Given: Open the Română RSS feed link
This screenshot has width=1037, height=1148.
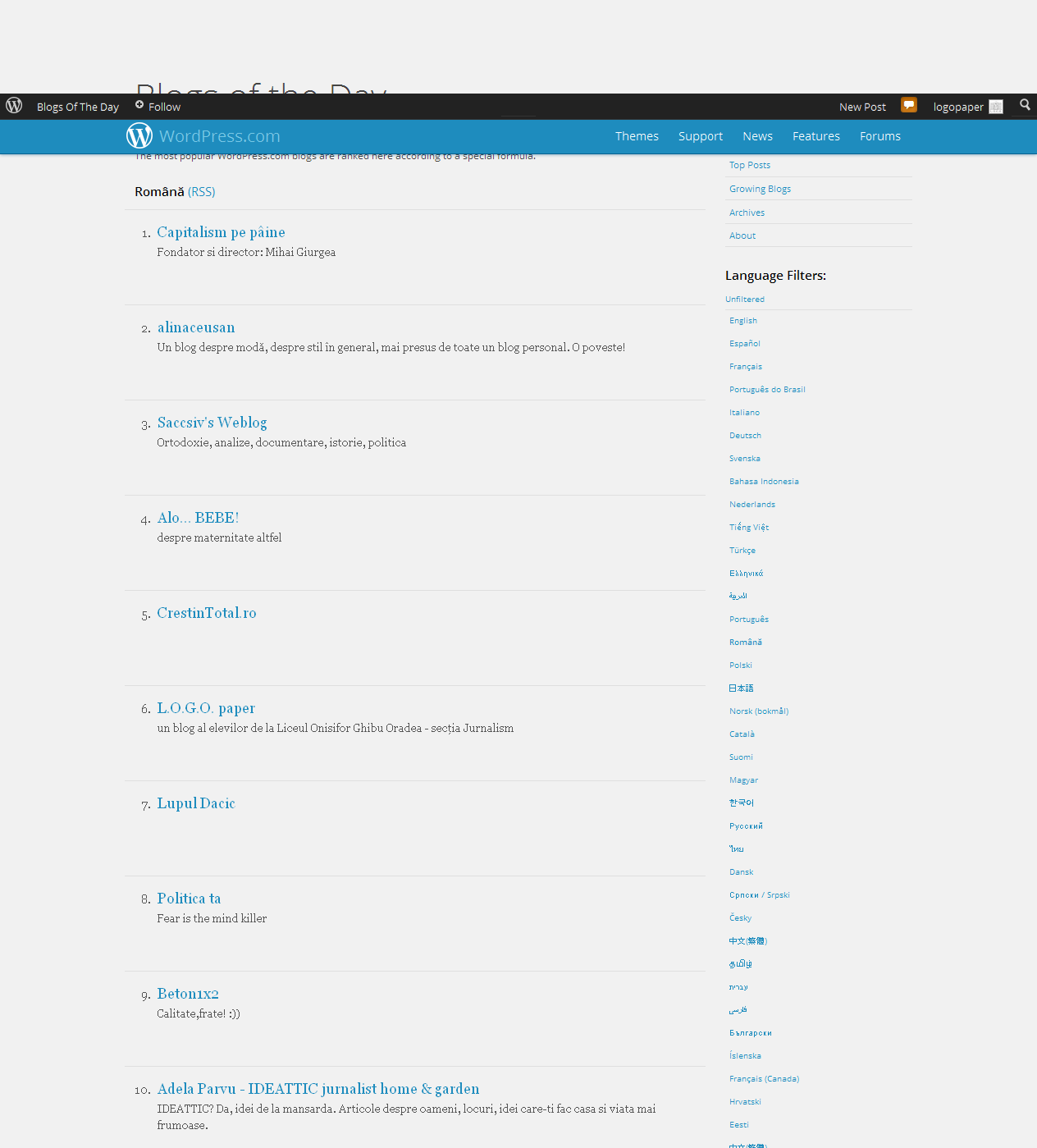Looking at the screenshot, I should pyautogui.click(x=201, y=192).
